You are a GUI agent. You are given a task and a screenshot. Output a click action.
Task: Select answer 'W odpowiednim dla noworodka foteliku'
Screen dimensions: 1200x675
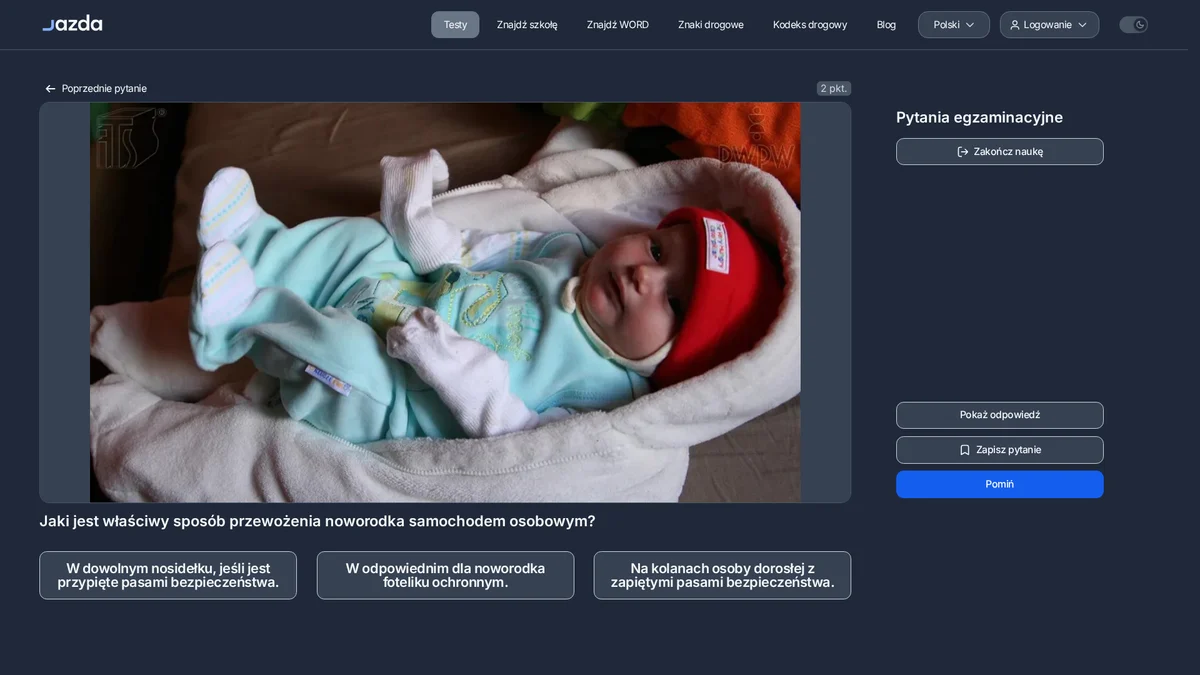click(x=445, y=575)
